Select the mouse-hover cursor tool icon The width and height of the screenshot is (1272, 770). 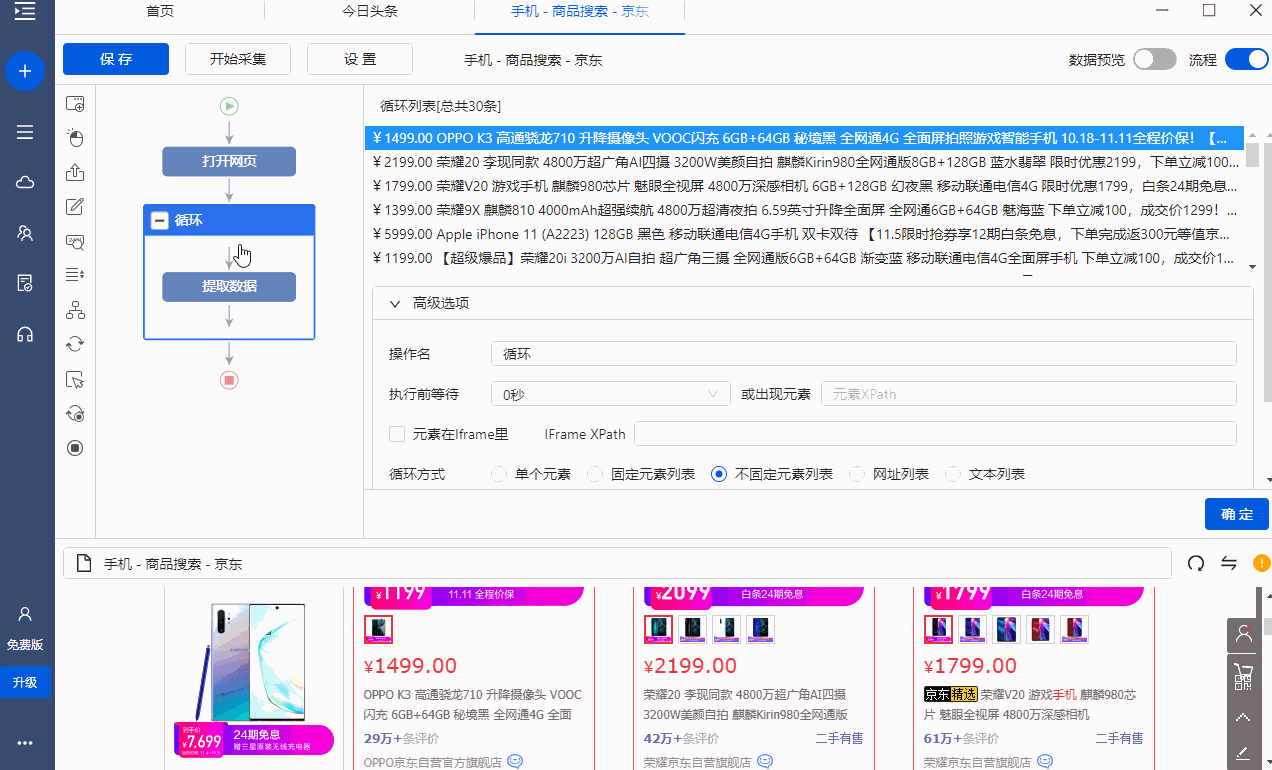(x=75, y=379)
